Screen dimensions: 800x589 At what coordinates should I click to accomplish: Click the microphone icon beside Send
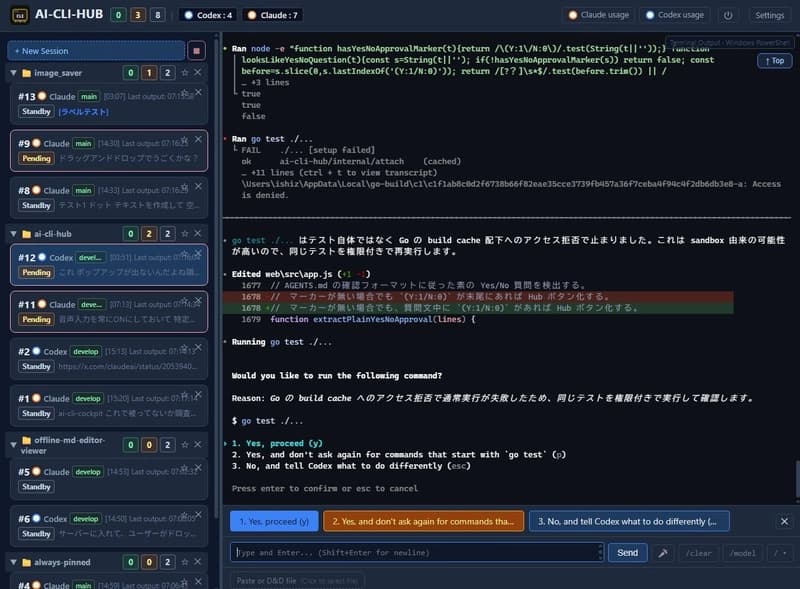pyautogui.click(x=663, y=553)
